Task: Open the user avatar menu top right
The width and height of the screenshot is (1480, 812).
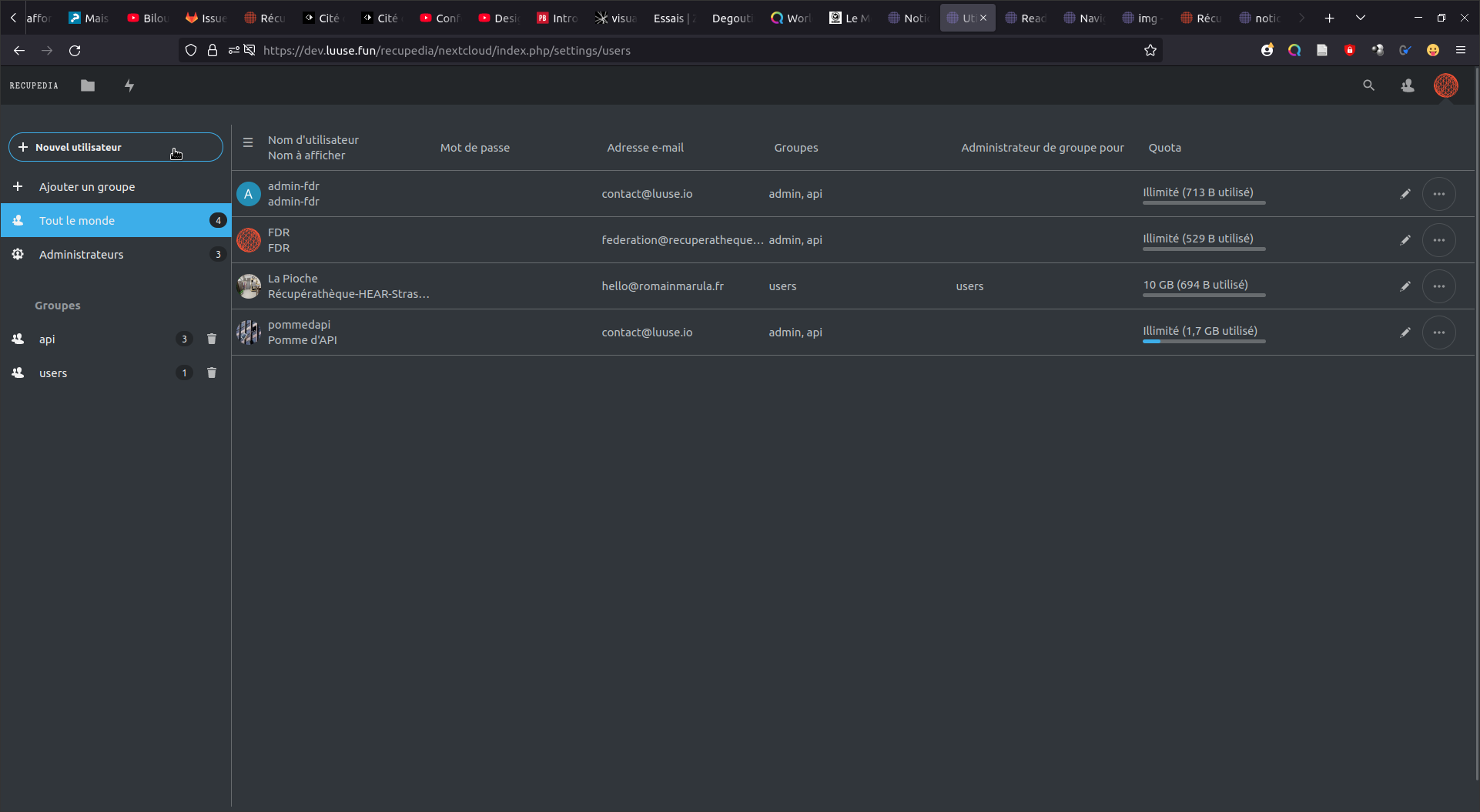Action: point(1445,85)
